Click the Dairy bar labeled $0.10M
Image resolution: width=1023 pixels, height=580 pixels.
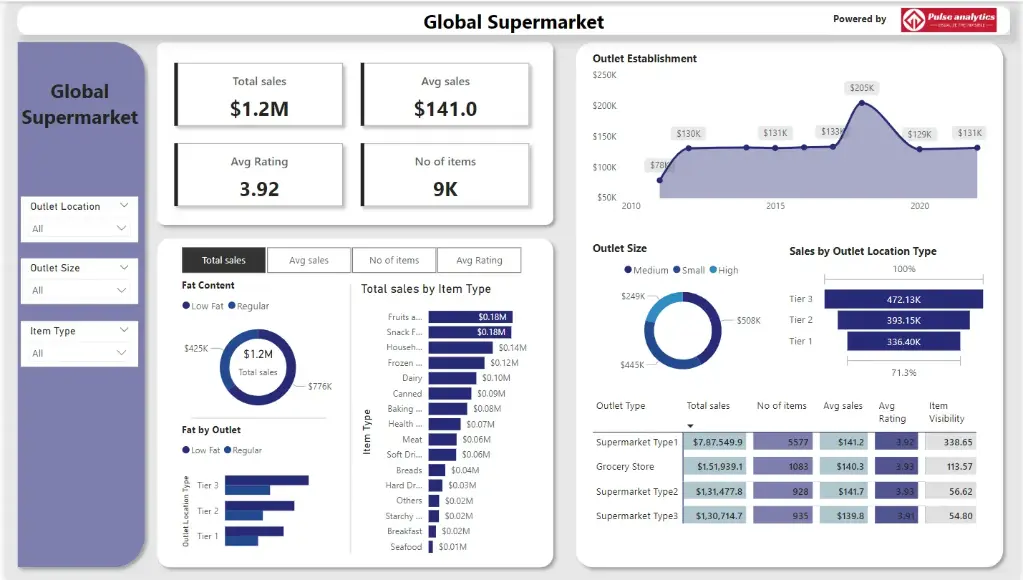[x=452, y=378]
